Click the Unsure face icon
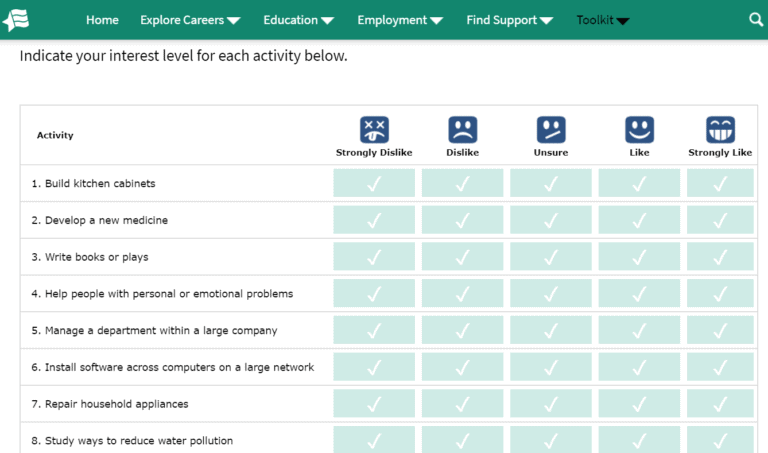Image resolution: width=768 pixels, height=453 pixels. [x=550, y=130]
